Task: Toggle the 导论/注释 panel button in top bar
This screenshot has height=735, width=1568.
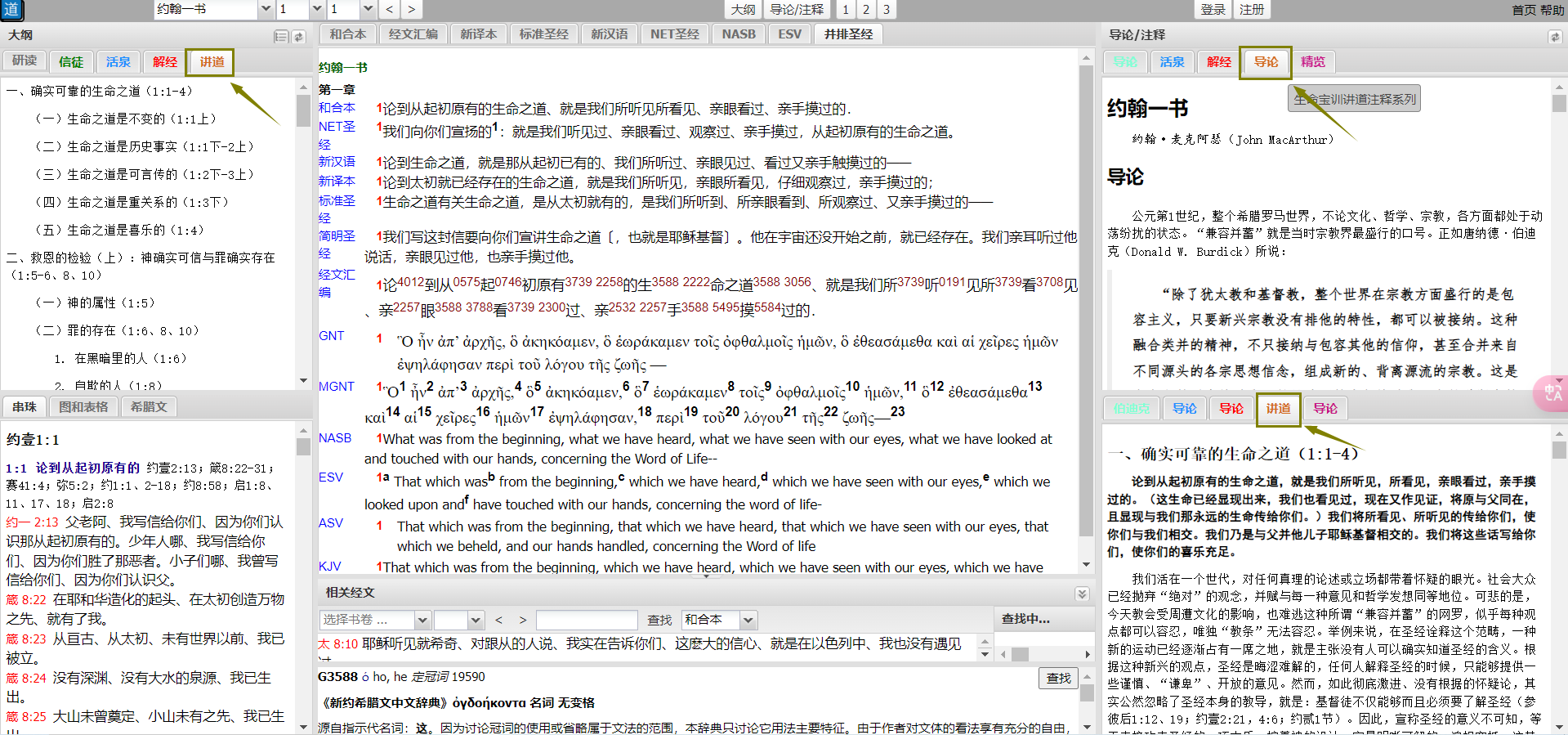Action: tap(796, 10)
